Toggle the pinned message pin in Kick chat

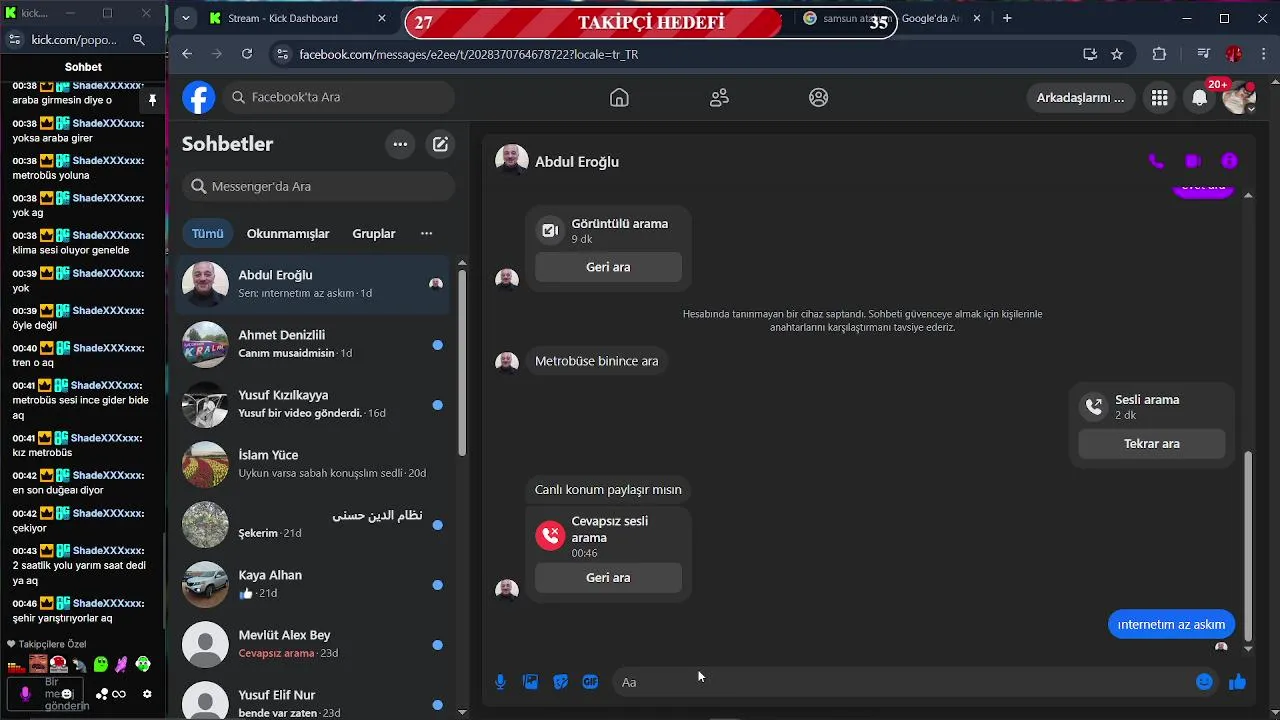pyautogui.click(x=152, y=100)
